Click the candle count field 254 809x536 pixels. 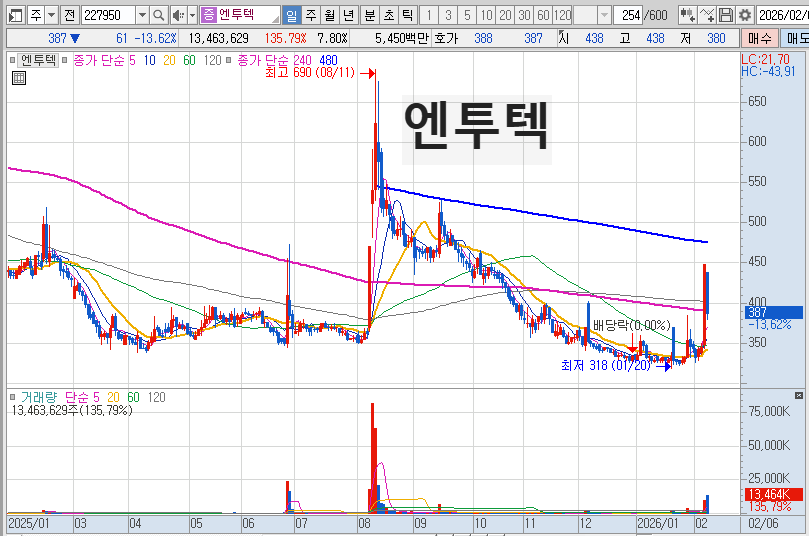[628, 15]
